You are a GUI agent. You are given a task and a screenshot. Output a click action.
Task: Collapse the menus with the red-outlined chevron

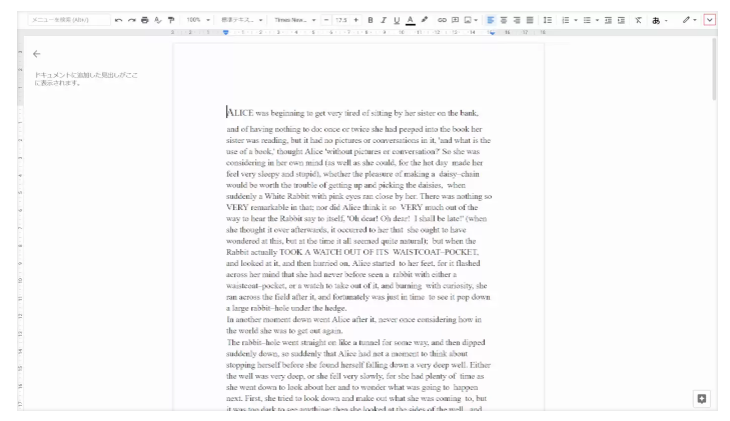710,19
